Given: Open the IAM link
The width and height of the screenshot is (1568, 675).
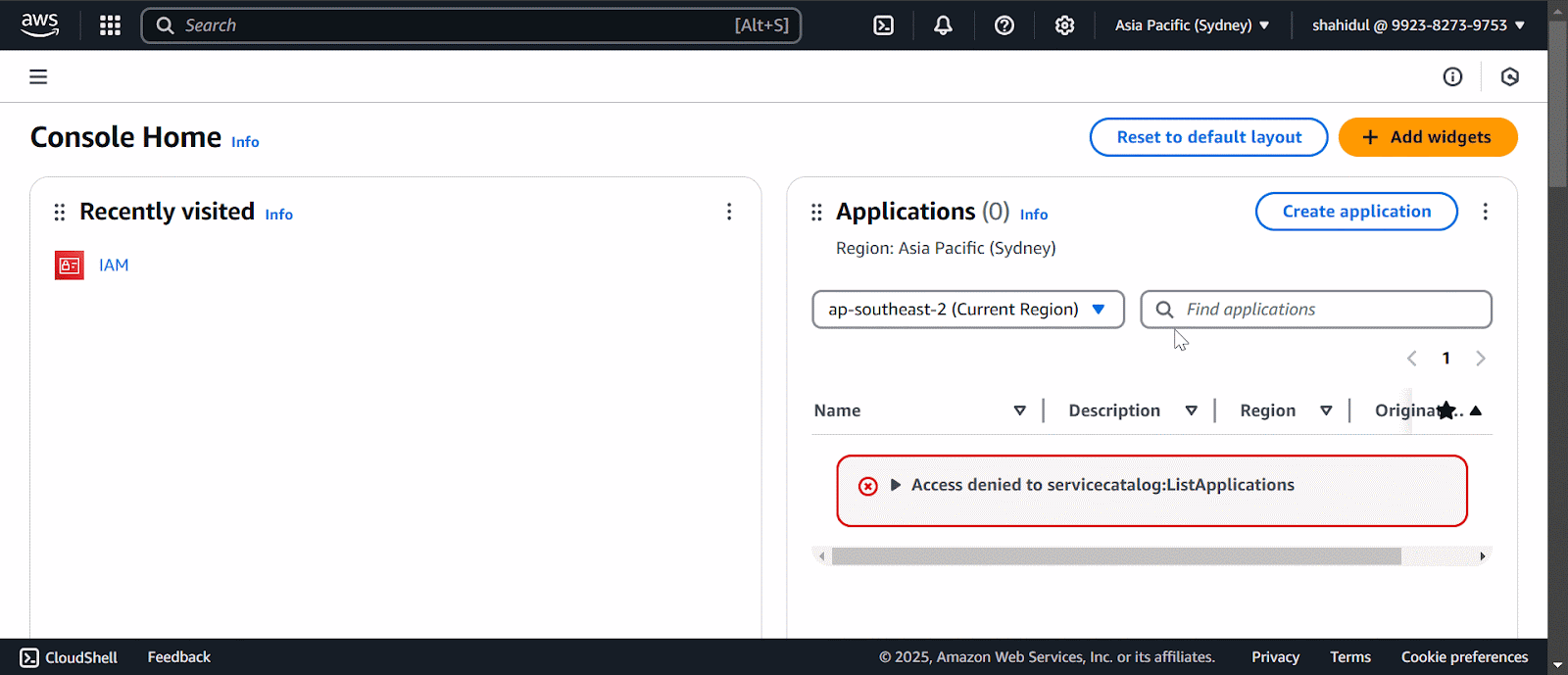Looking at the screenshot, I should coord(114,265).
